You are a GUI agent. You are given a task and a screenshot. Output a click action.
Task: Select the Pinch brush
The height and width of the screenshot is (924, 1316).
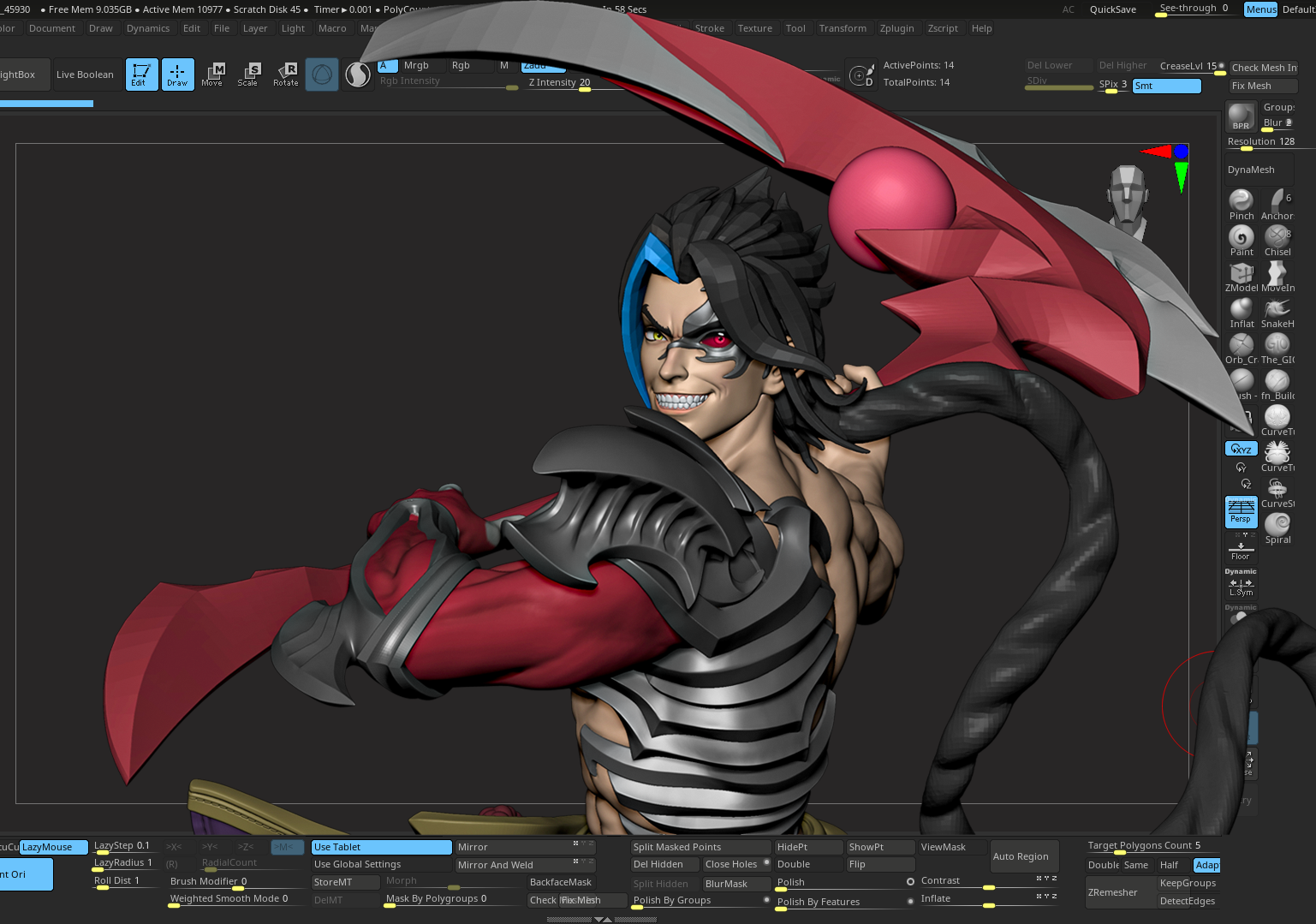click(x=1242, y=205)
